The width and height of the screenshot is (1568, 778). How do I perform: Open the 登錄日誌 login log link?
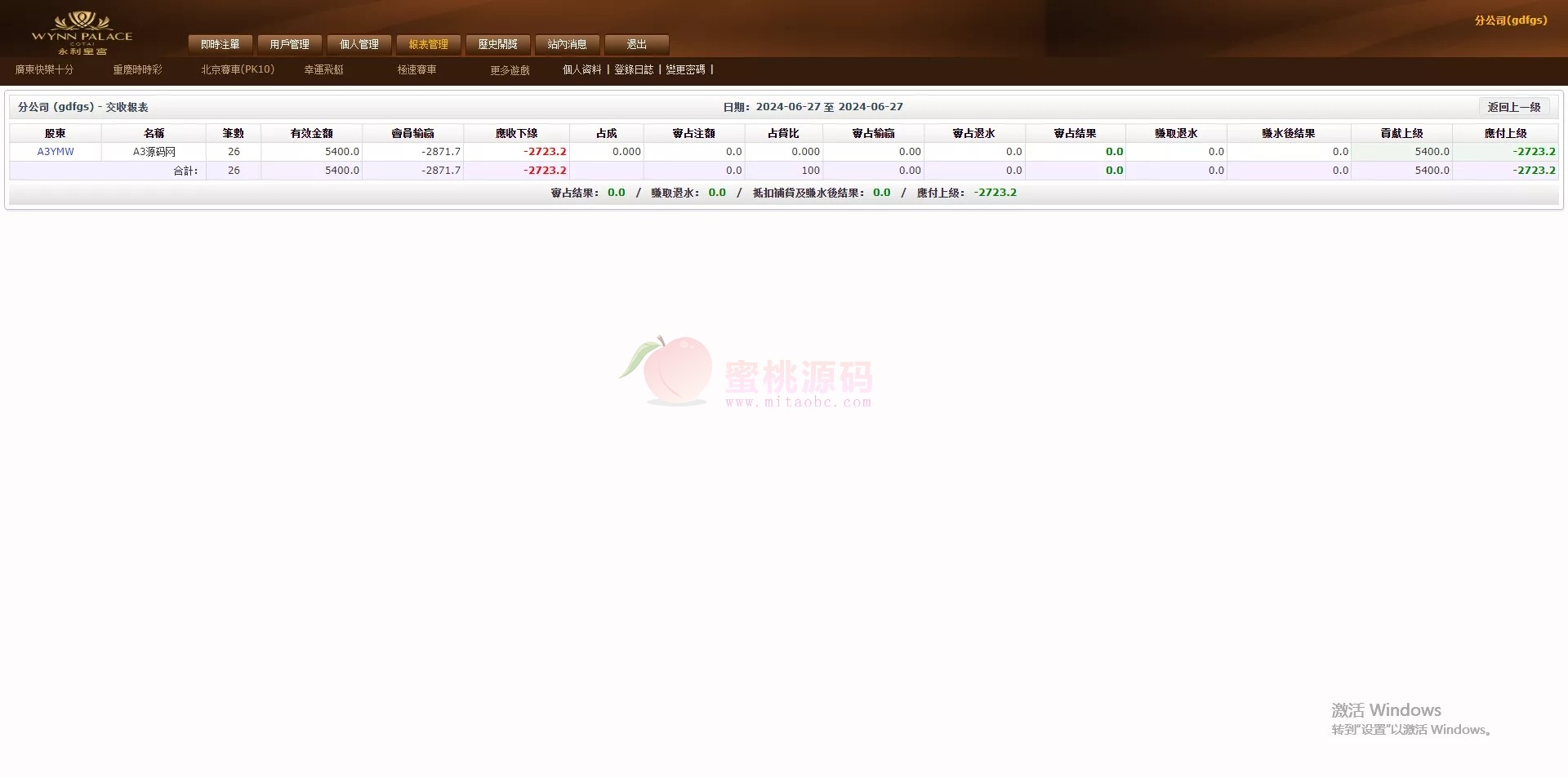[634, 70]
